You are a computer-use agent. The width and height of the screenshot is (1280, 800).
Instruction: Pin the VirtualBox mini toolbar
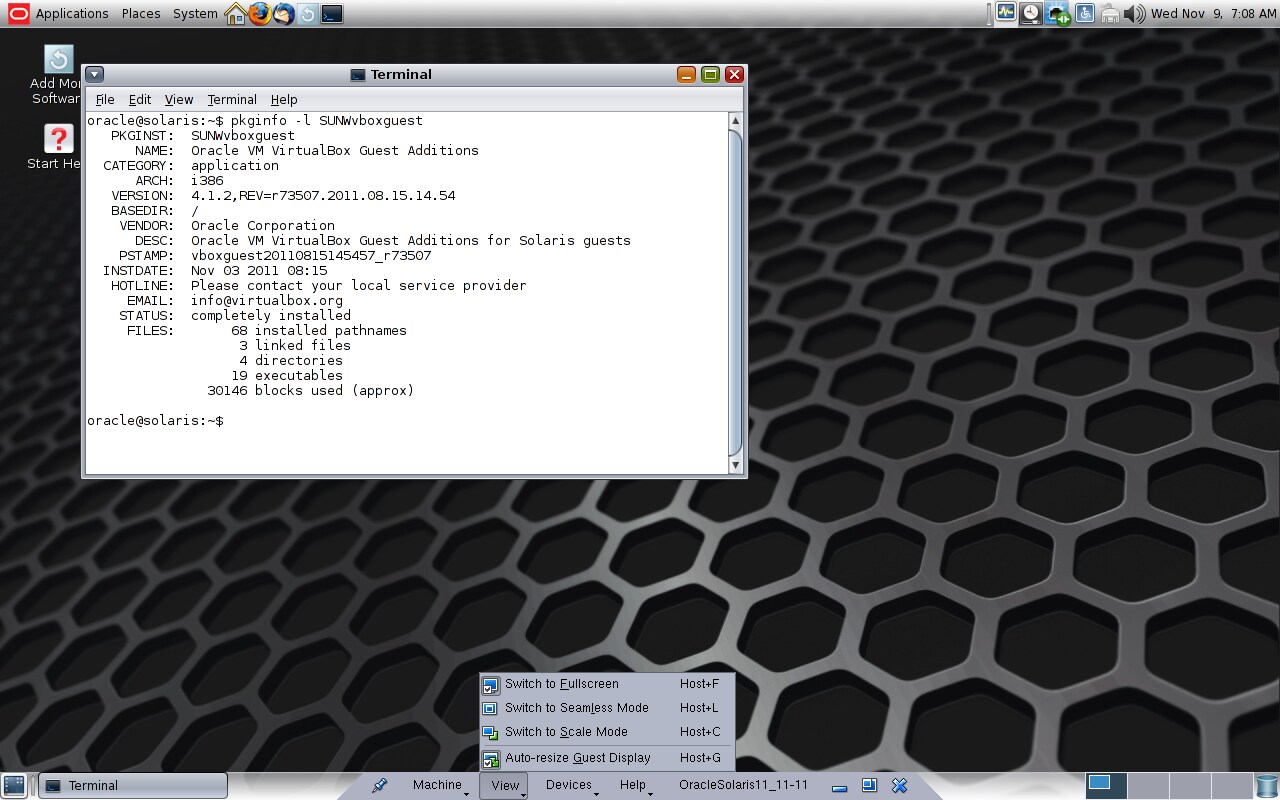tap(379, 786)
